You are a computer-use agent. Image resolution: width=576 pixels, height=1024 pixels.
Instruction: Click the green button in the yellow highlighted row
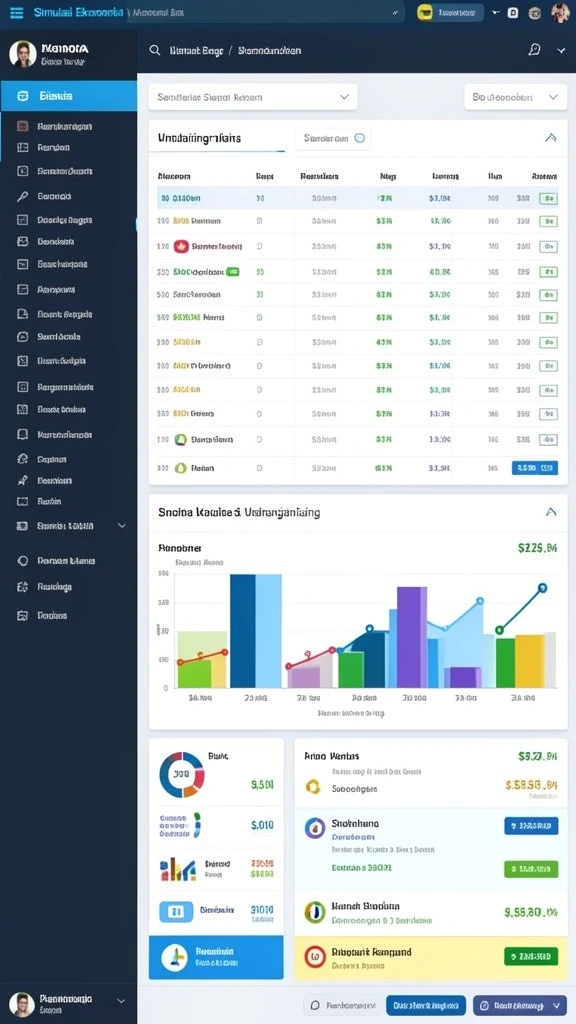531,956
